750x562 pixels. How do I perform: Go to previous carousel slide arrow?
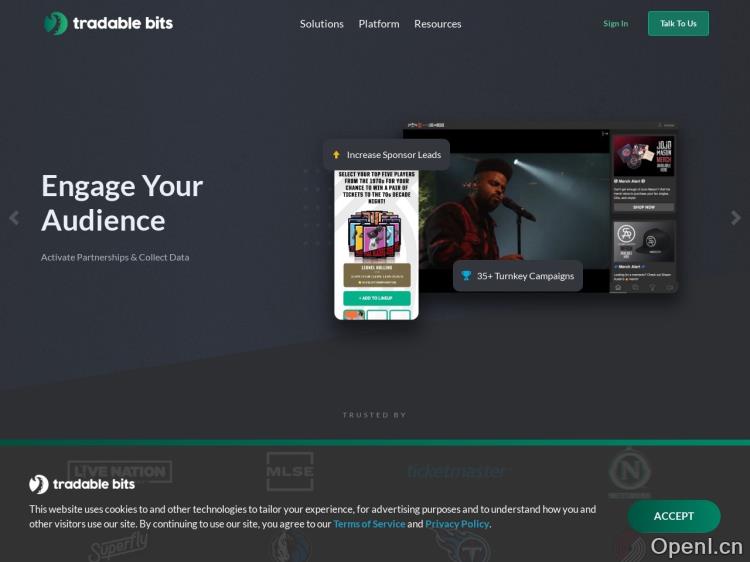tap(14, 218)
